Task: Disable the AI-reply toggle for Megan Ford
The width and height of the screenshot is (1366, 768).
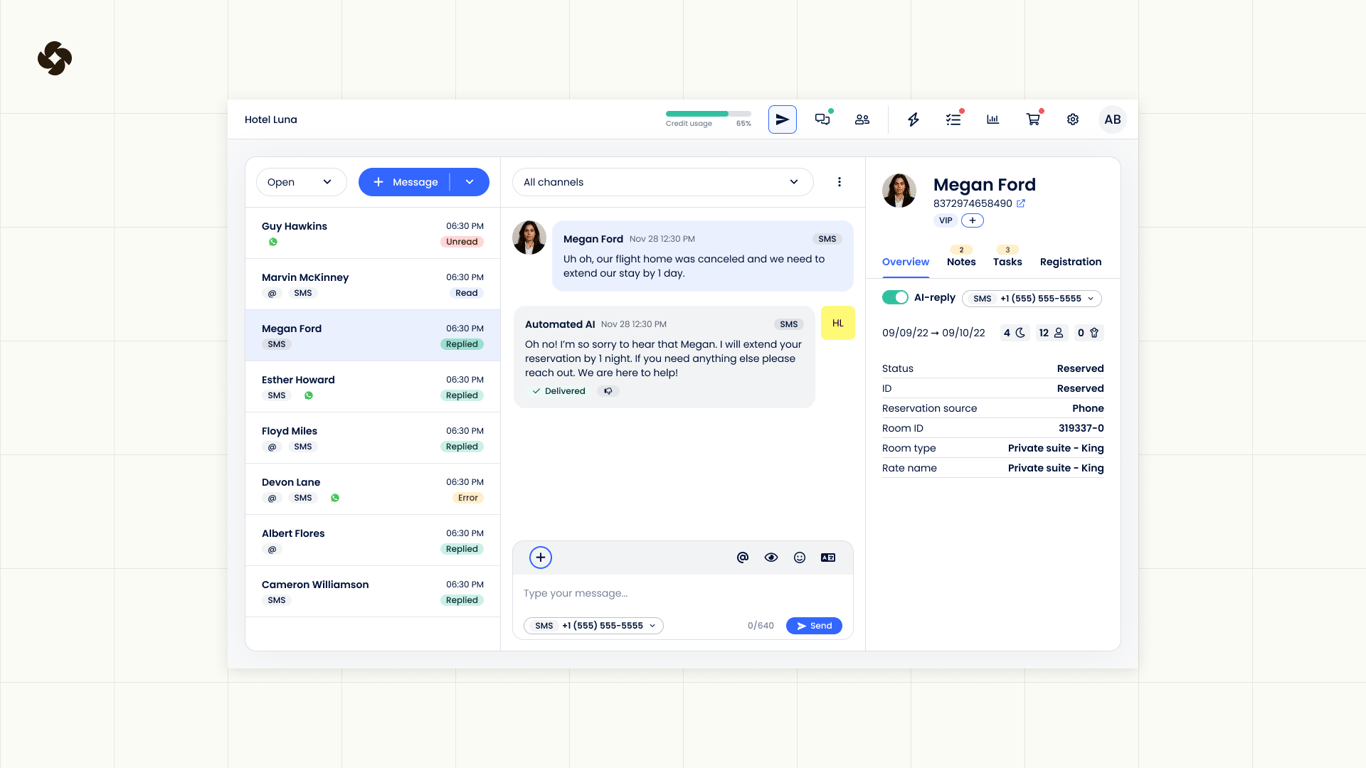Action: [895, 297]
